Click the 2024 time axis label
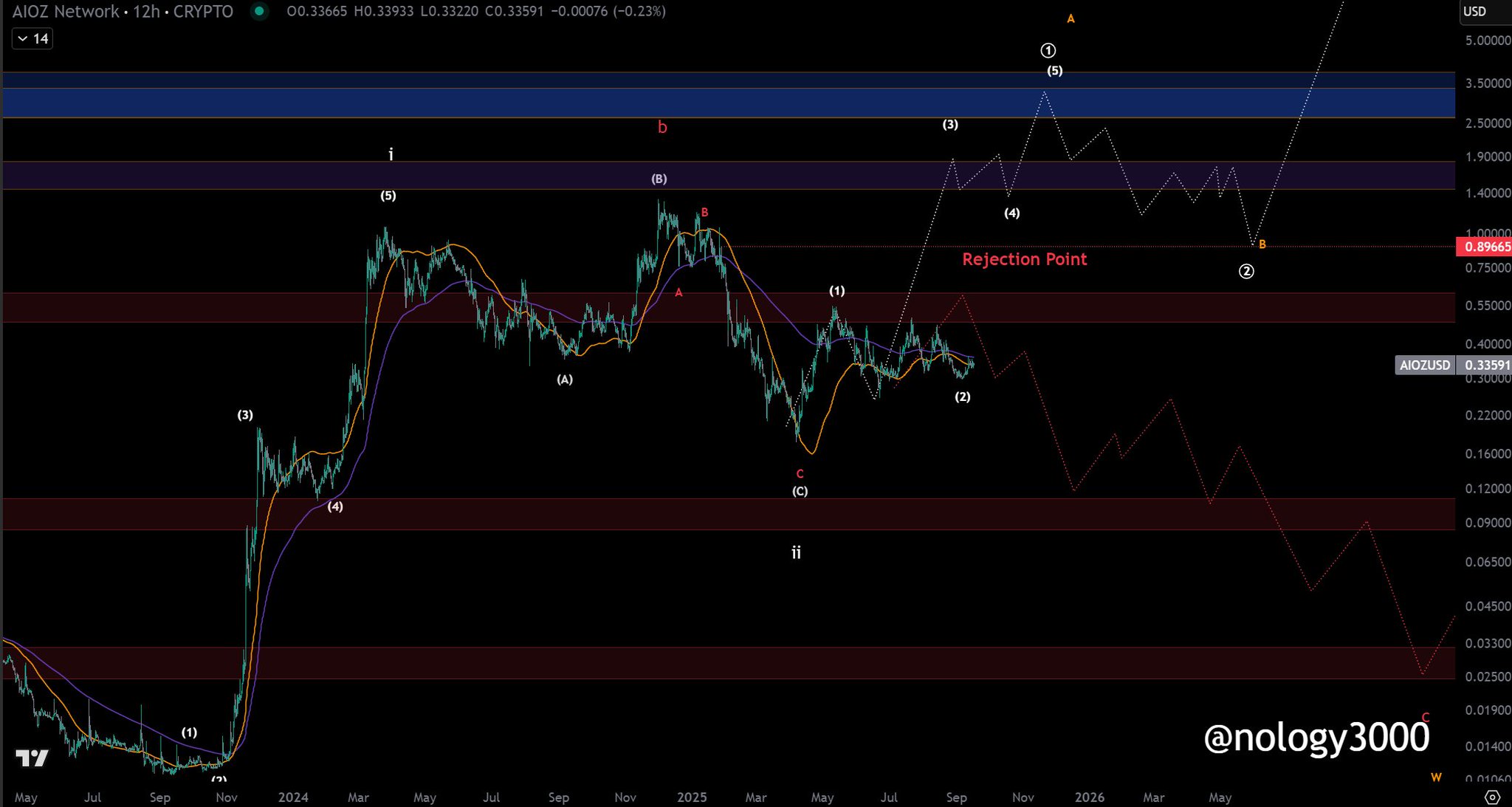 pyautogui.click(x=293, y=797)
